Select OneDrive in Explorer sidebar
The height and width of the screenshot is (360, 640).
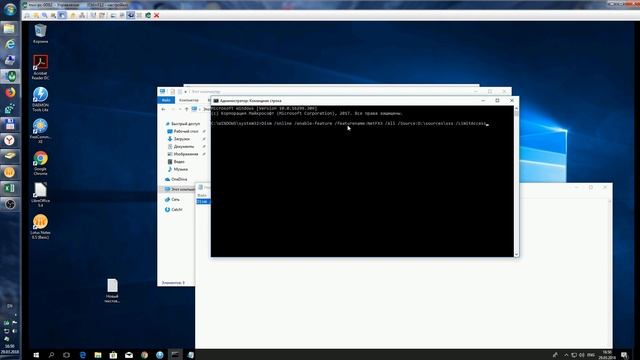point(176,180)
